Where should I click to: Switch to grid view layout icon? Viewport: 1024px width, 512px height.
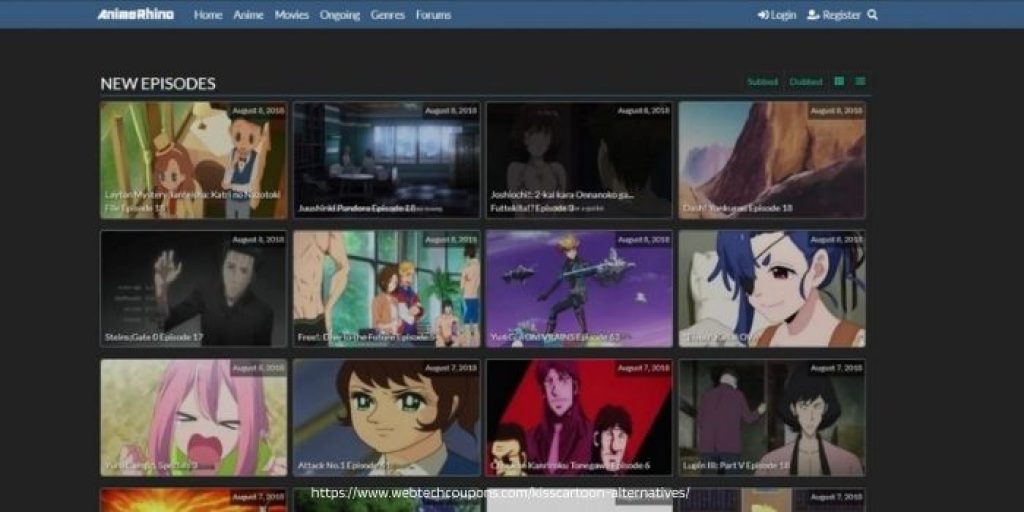[839, 82]
